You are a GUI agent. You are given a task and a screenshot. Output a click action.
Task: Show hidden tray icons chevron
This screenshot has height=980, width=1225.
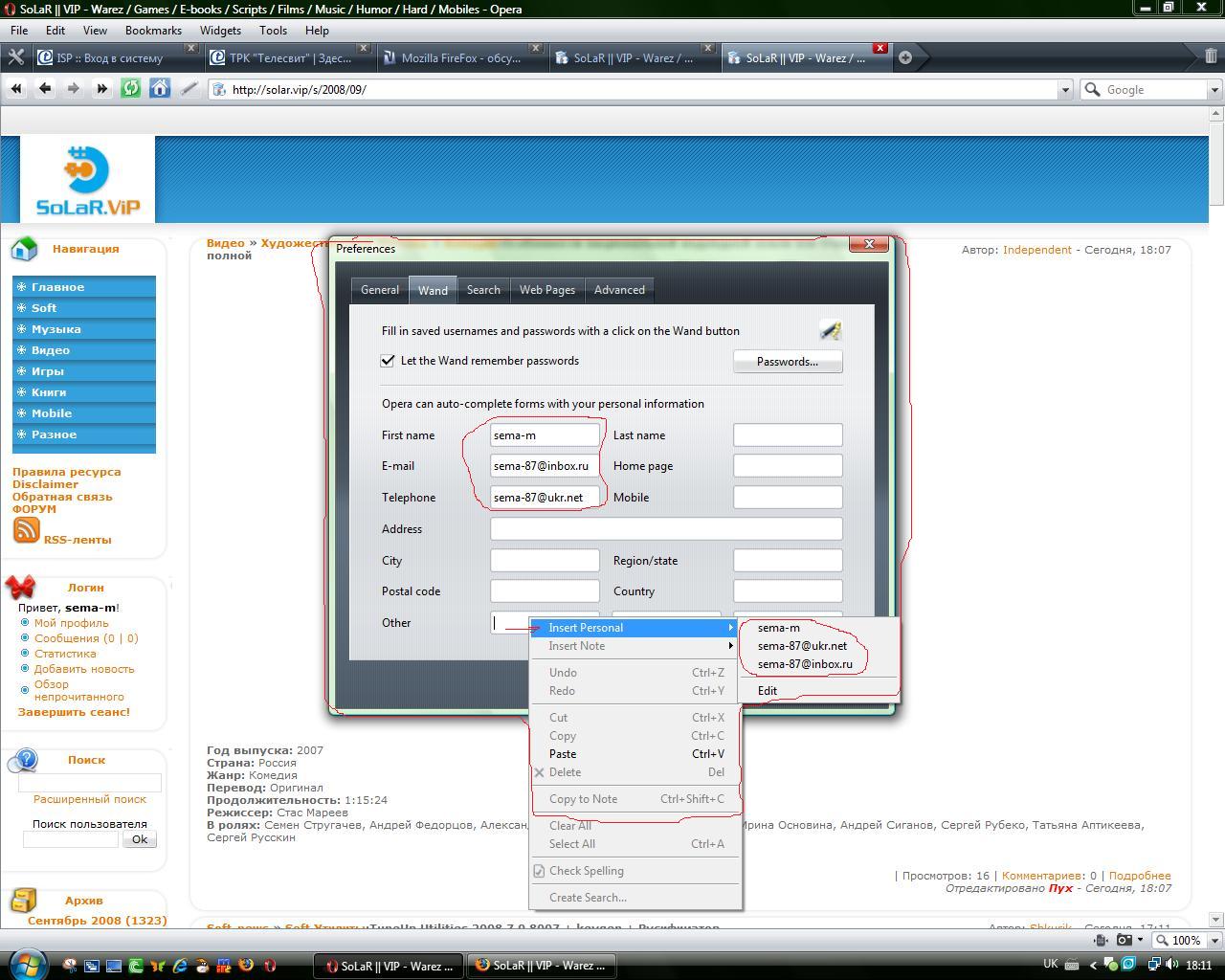[1093, 965]
